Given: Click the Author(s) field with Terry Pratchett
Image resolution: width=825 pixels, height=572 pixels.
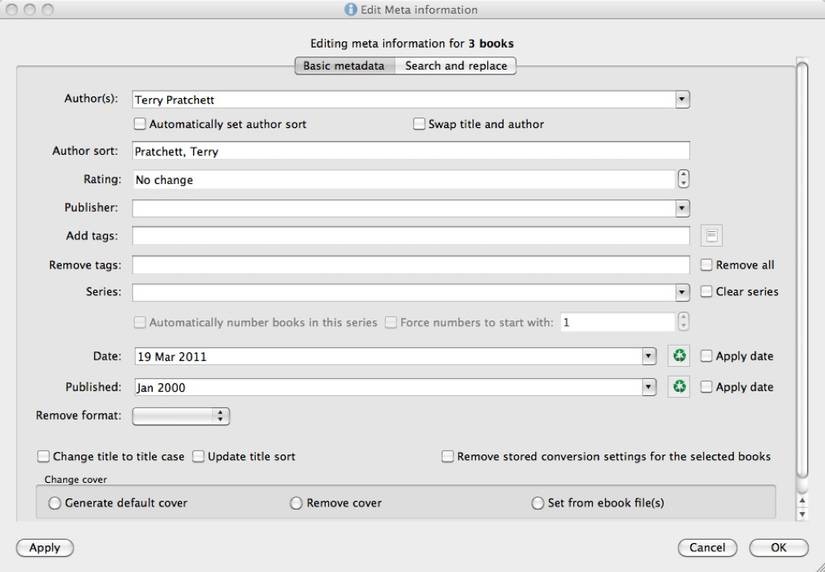Looking at the screenshot, I should click(404, 99).
